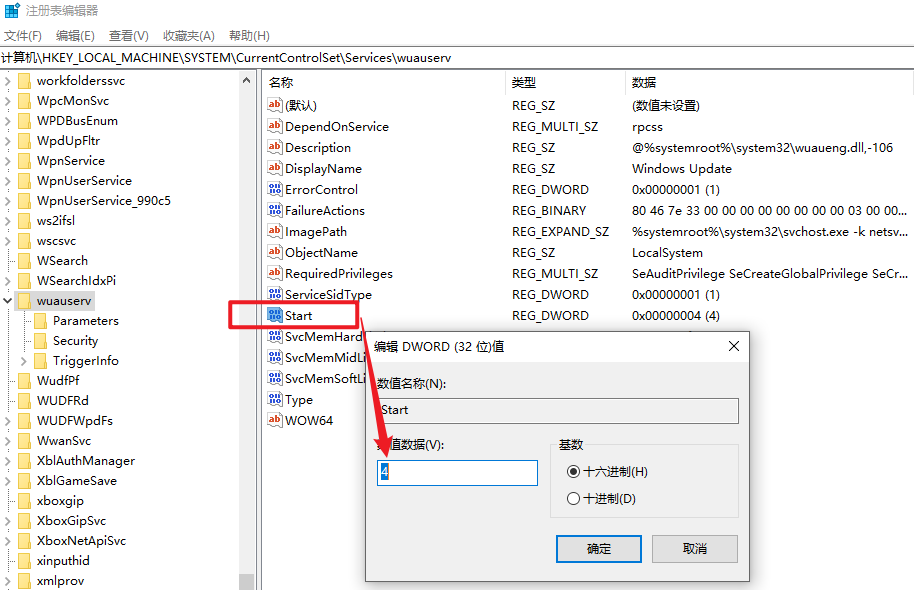Click the SvcMemSoftLimit DWORD icon
This screenshot has width=914, height=590.
point(275,378)
